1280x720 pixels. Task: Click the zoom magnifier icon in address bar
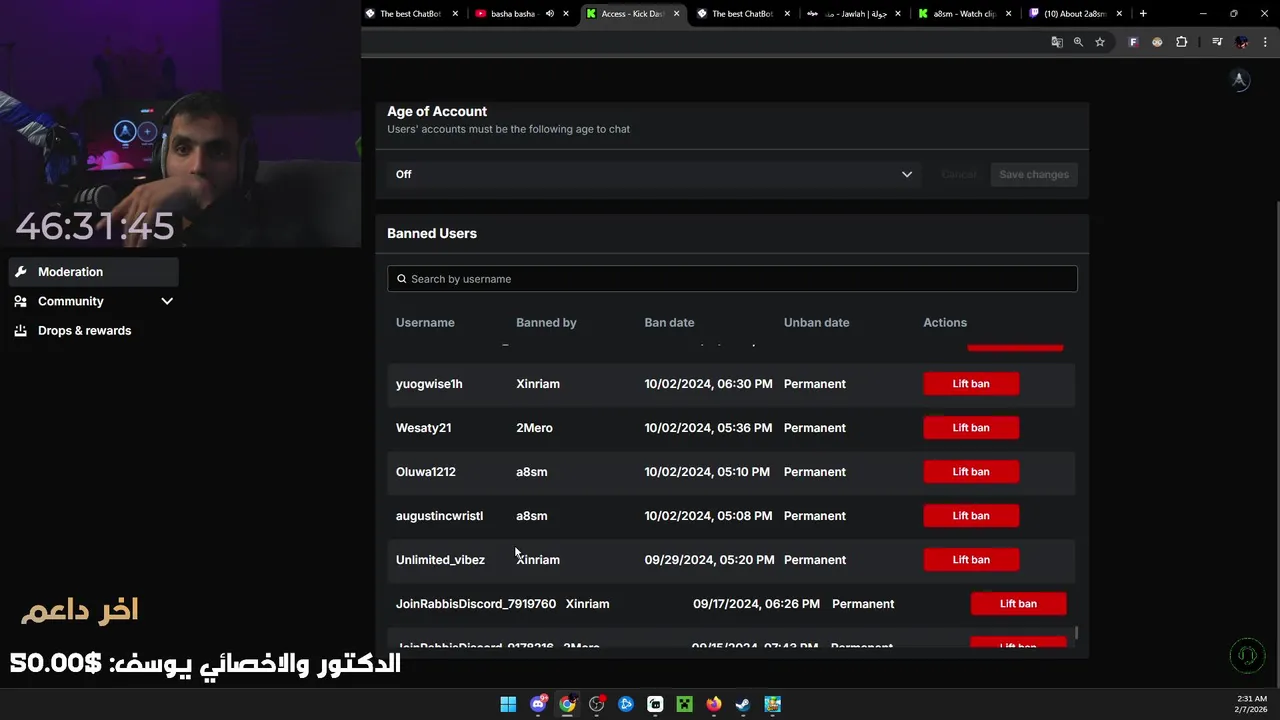(x=1078, y=42)
